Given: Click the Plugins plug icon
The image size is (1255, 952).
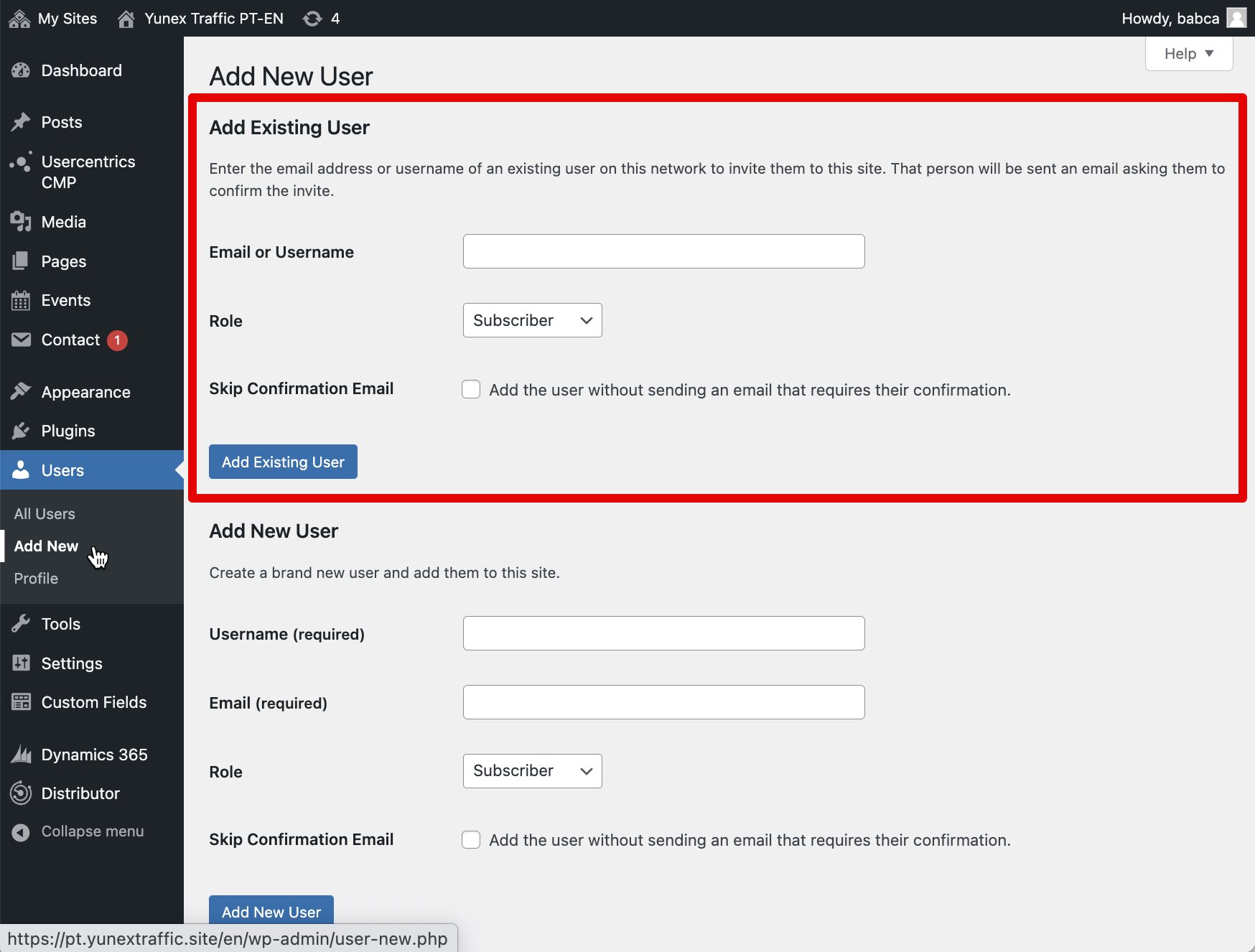Looking at the screenshot, I should pyautogui.click(x=21, y=431).
